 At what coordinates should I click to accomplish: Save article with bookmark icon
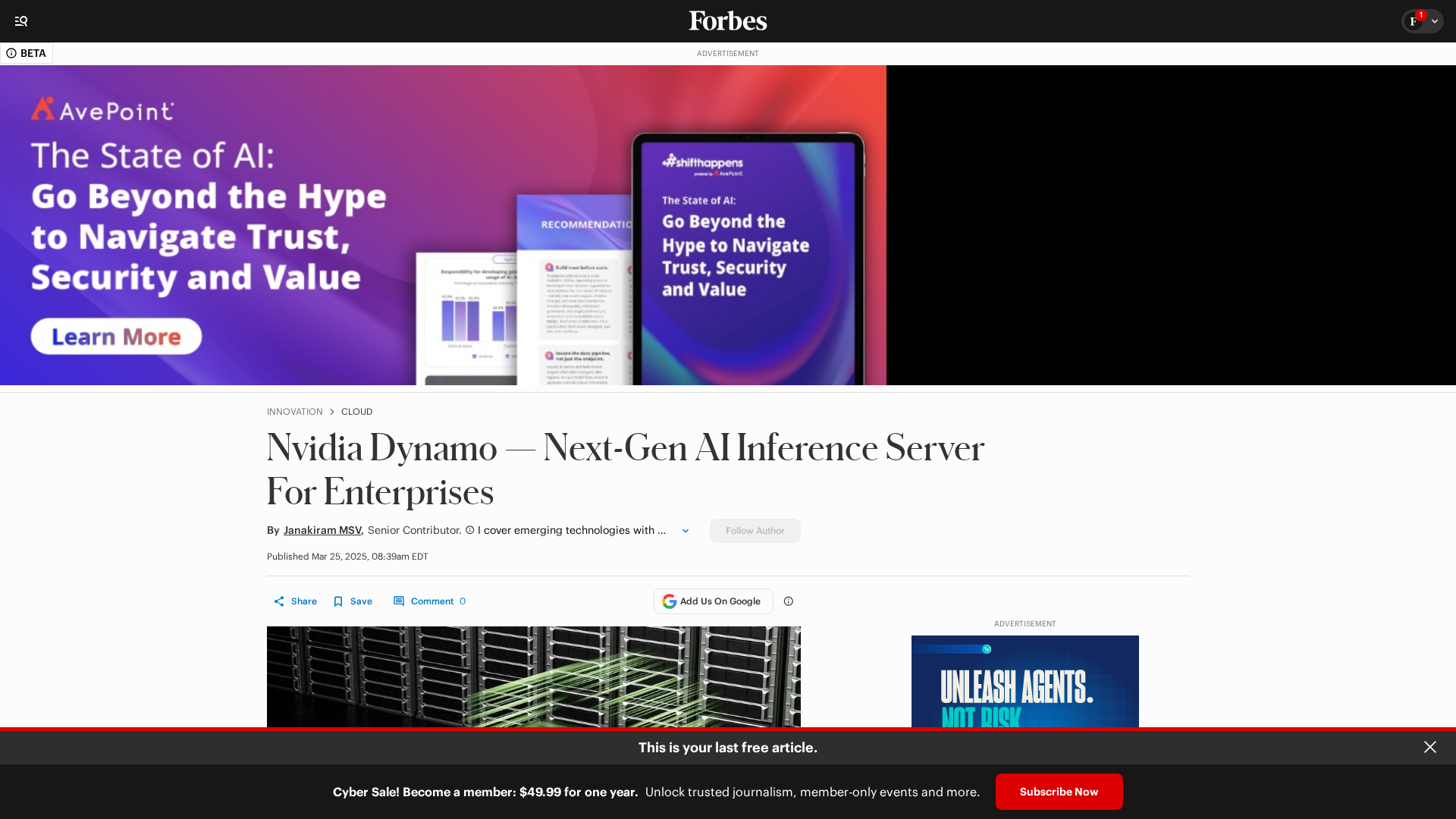353,601
